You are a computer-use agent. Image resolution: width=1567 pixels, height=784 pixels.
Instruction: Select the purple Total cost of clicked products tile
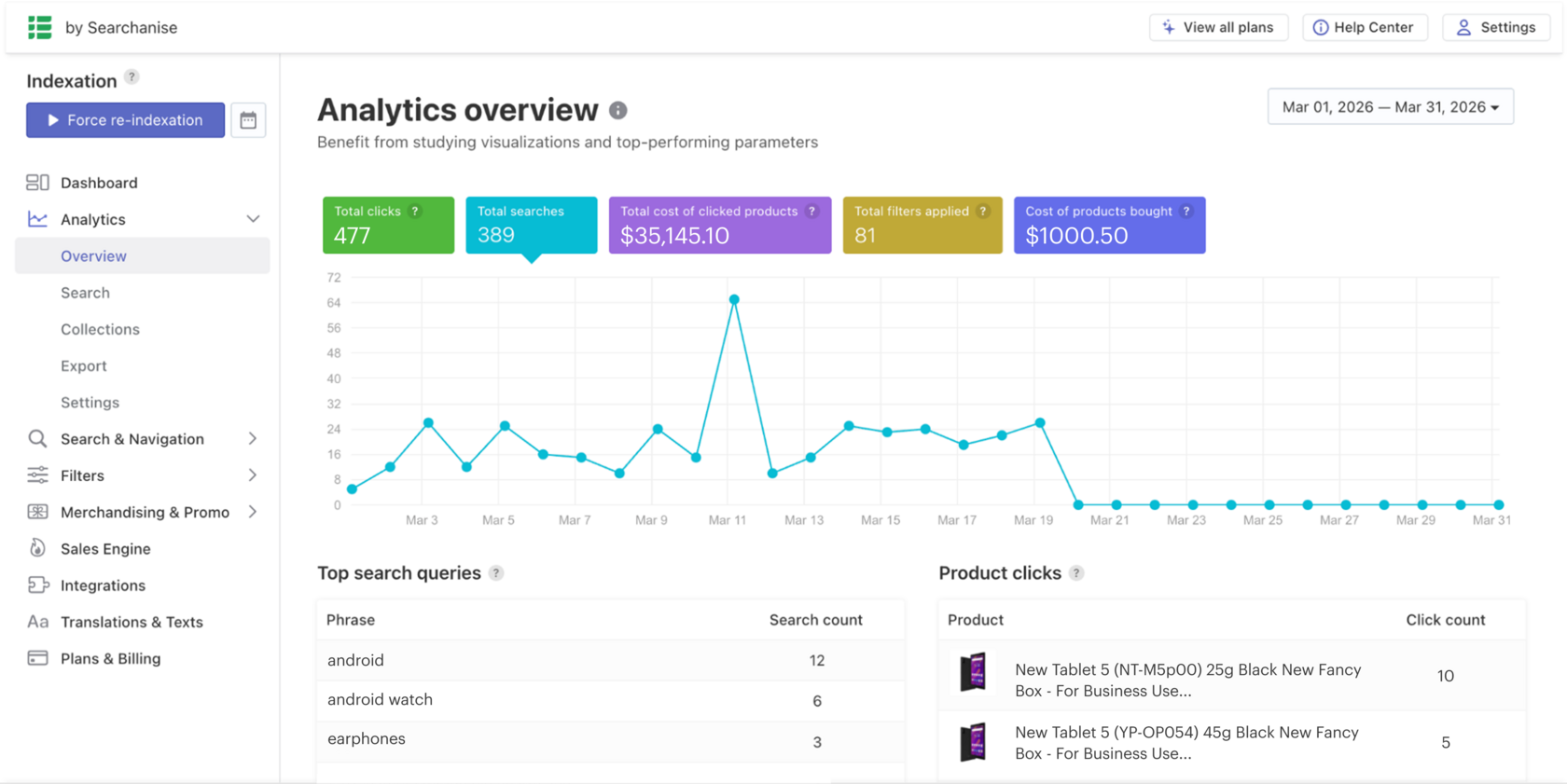pyautogui.click(x=720, y=225)
